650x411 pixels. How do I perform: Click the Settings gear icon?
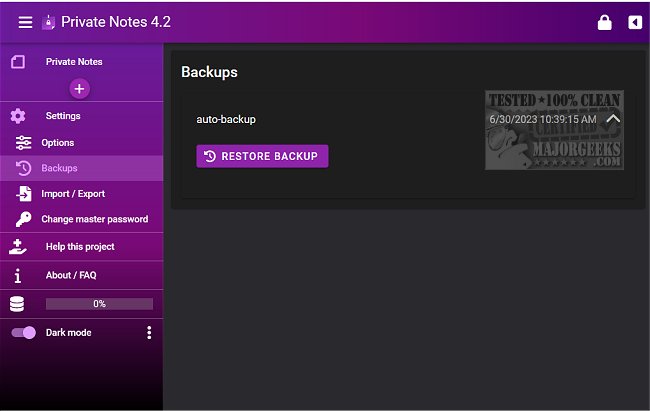click(x=18, y=116)
